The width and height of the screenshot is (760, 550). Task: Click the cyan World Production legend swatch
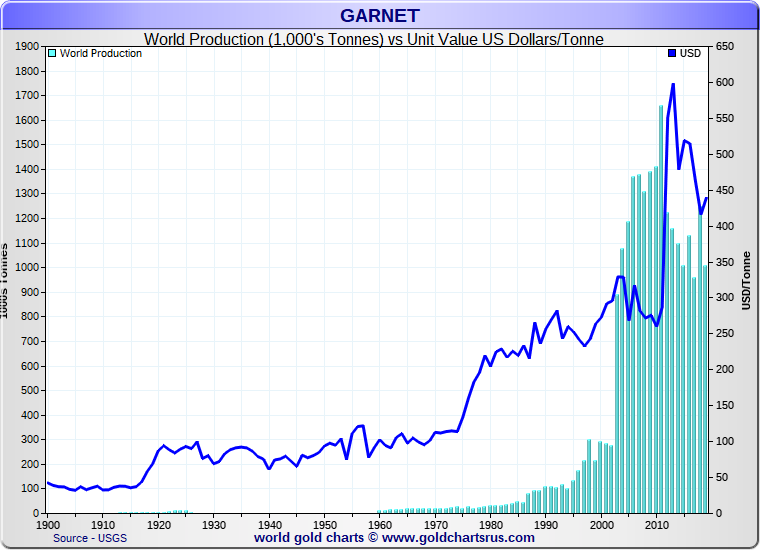point(52,54)
